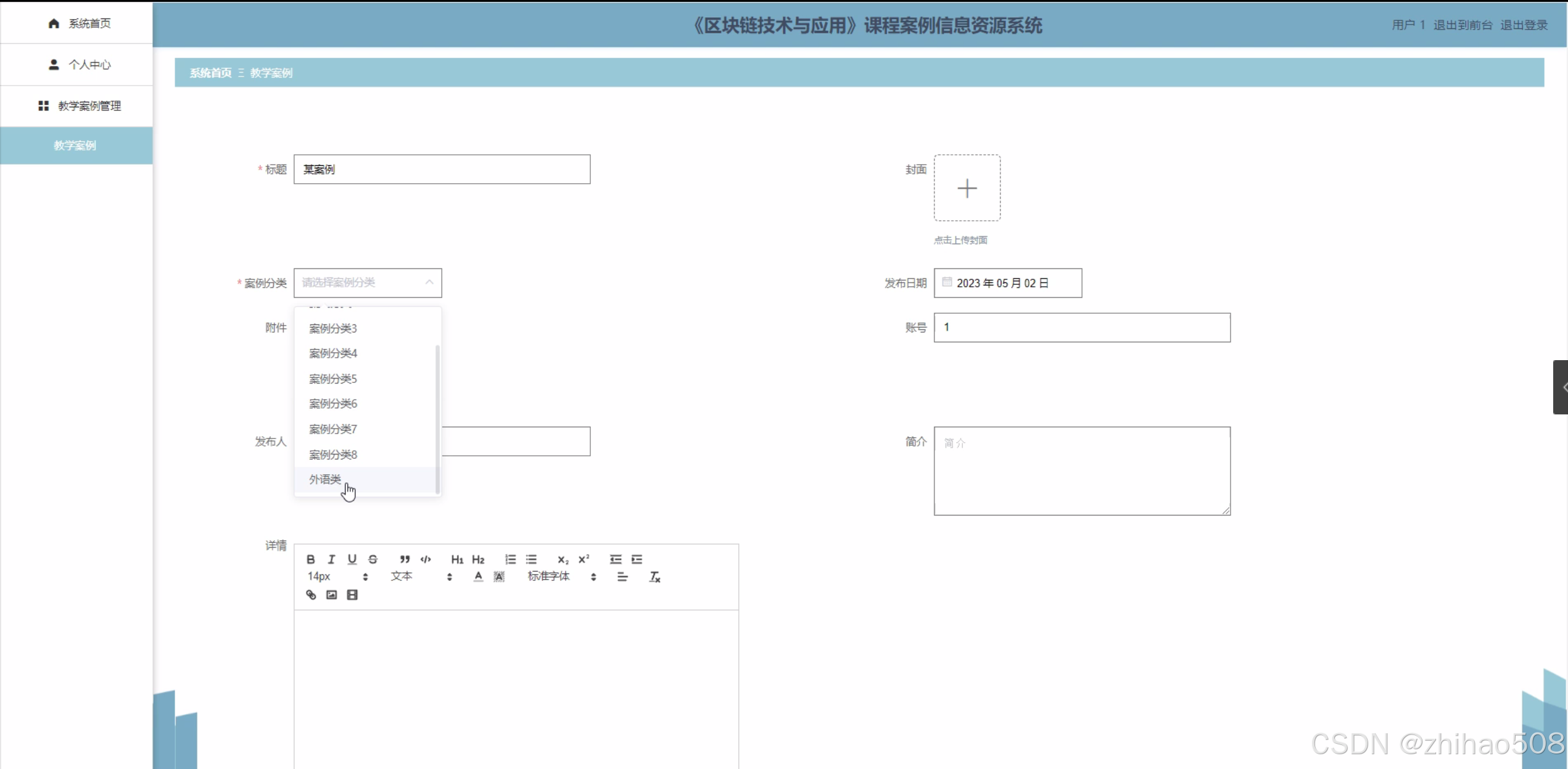This screenshot has width=1568, height=769.
Task: Insert a video in the editor
Action: [352, 594]
